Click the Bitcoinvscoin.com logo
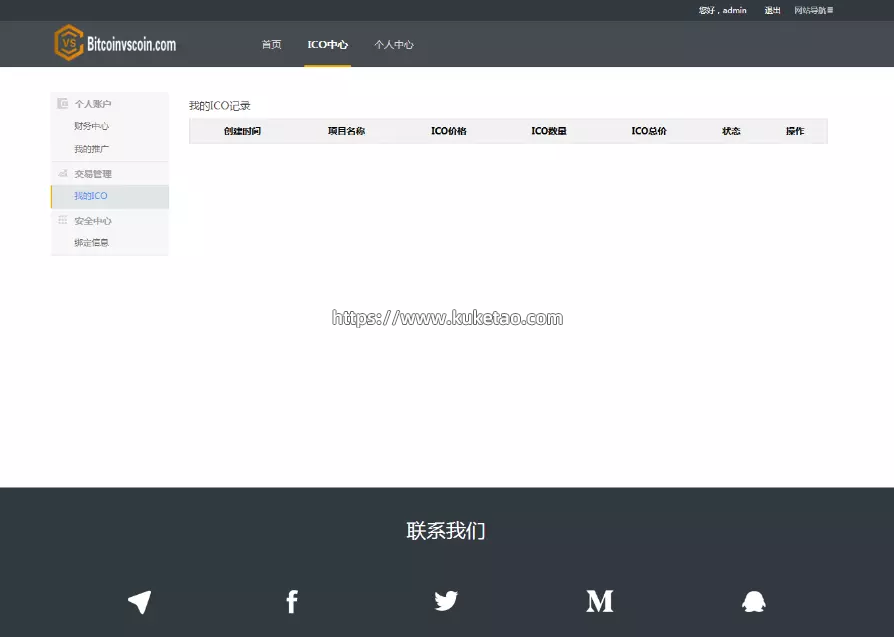This screenshot has width=894, height=637. pos(115,43)
